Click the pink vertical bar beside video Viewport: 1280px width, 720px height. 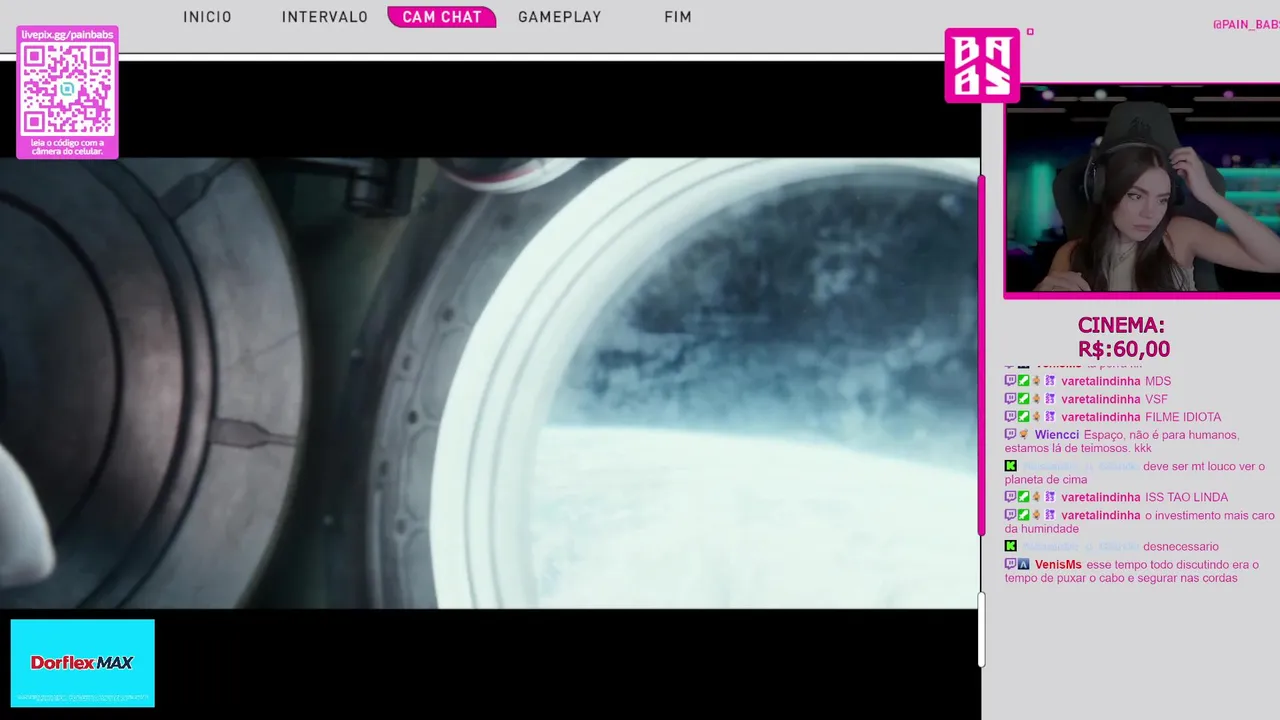pyautogui.click(x=982, y=355)
